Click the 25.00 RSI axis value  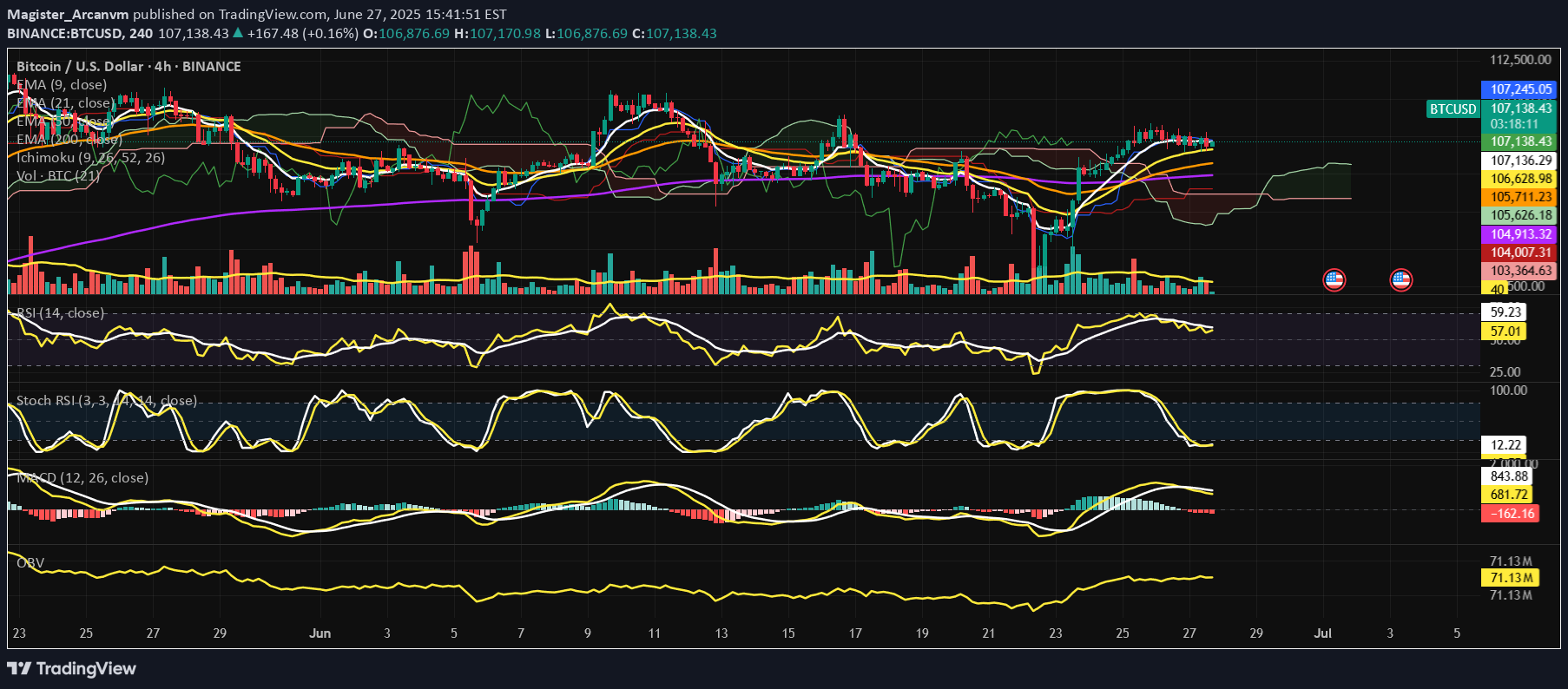[x=1505, y=371]
